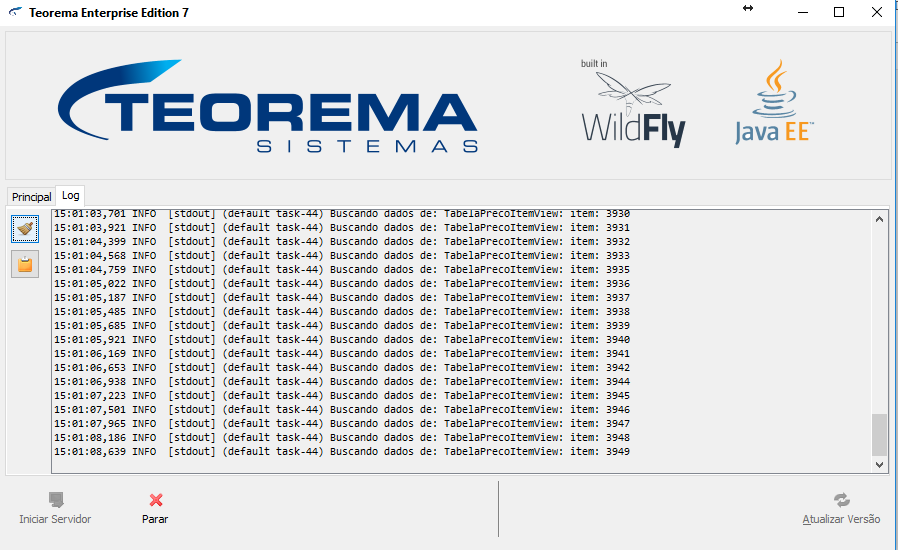Click the WildFly logo
The height and width of the screenshot is (550, 898).
coord(633,103)
